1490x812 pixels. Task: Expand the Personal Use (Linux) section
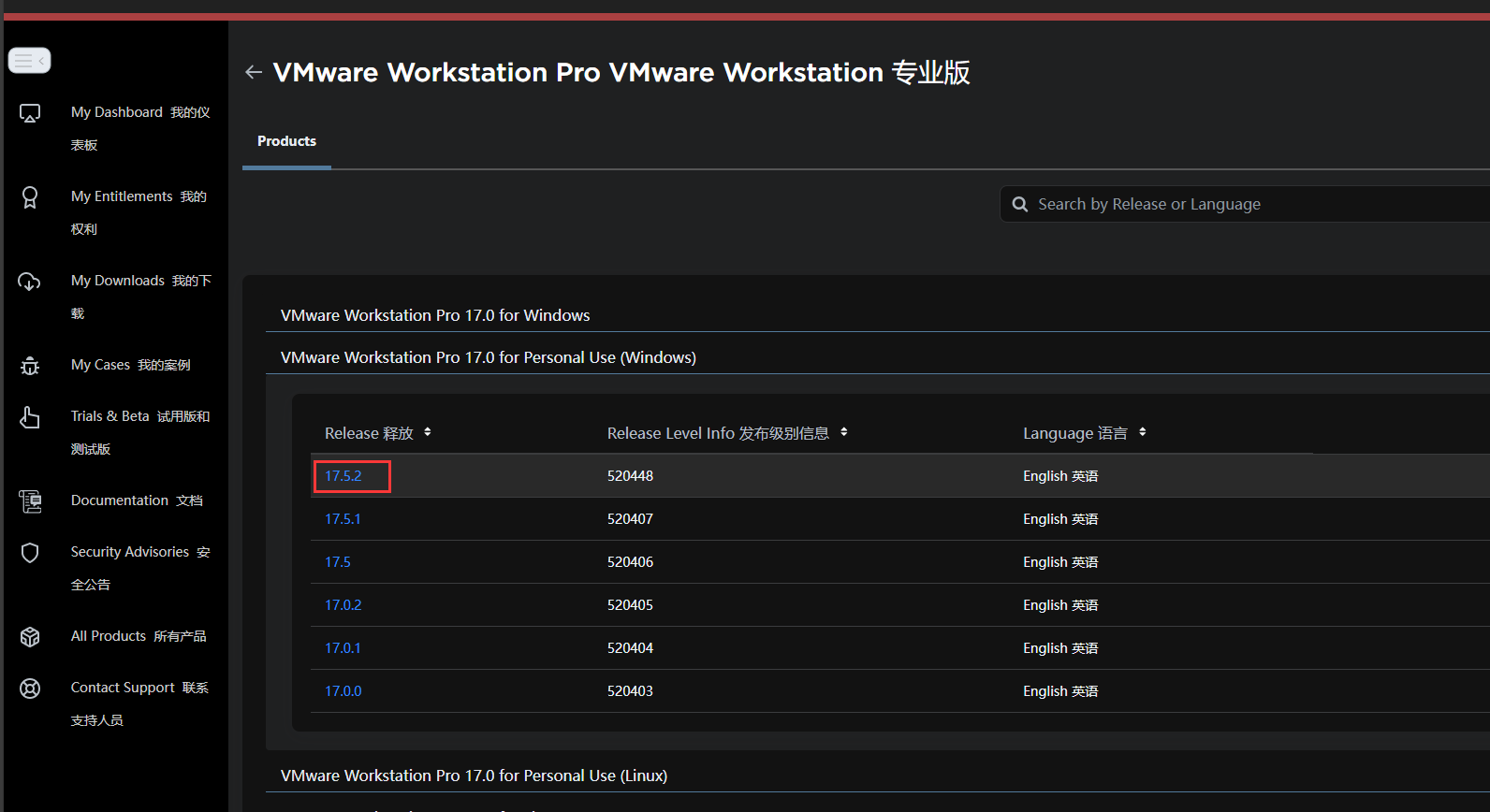tap(474, 776)
